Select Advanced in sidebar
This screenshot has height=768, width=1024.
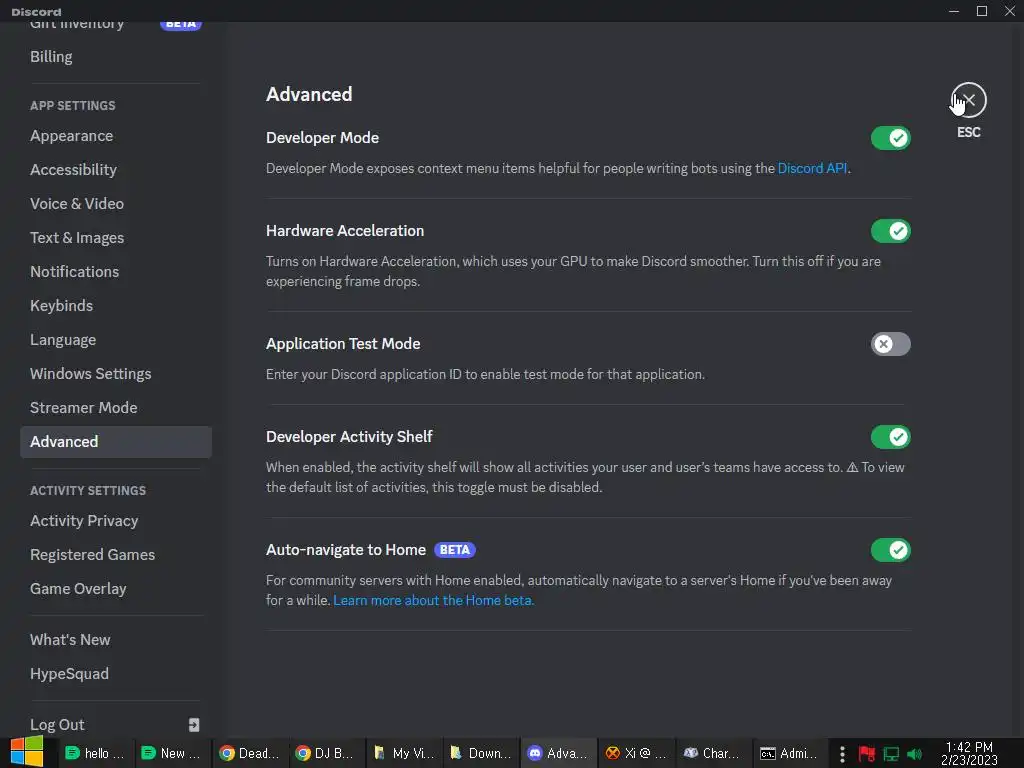116,442
